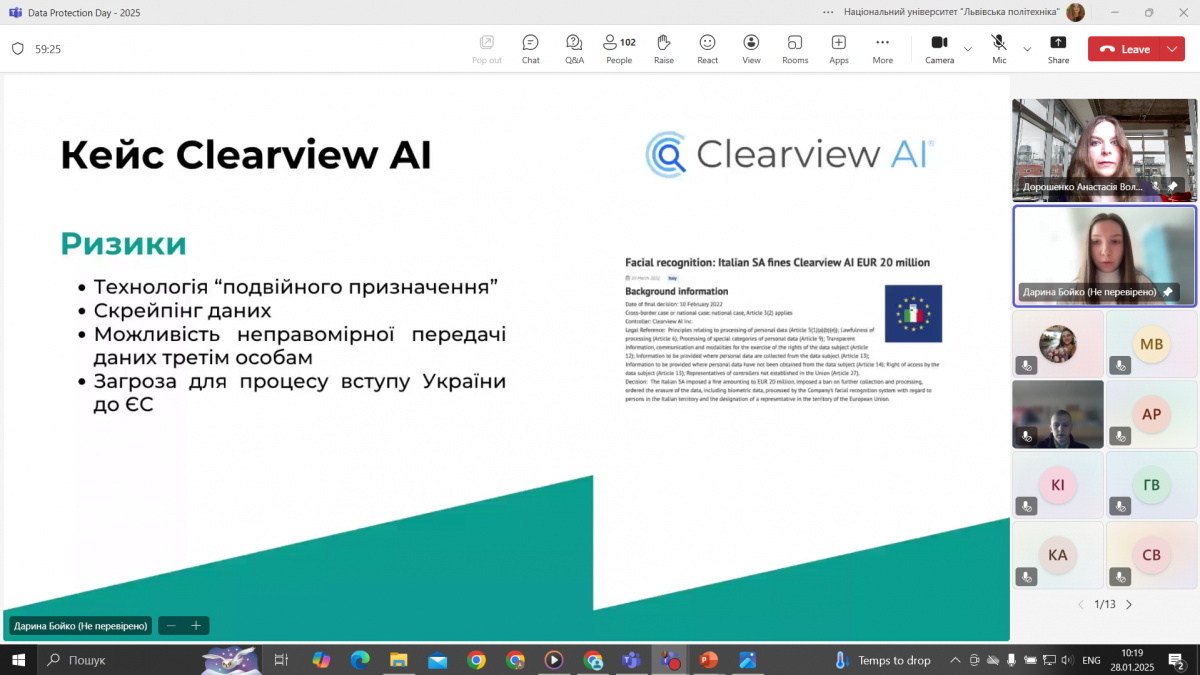Open the Apps panel
This screenshot has height=675, width=1200.
pyautogui.click(x=838, y=48)
